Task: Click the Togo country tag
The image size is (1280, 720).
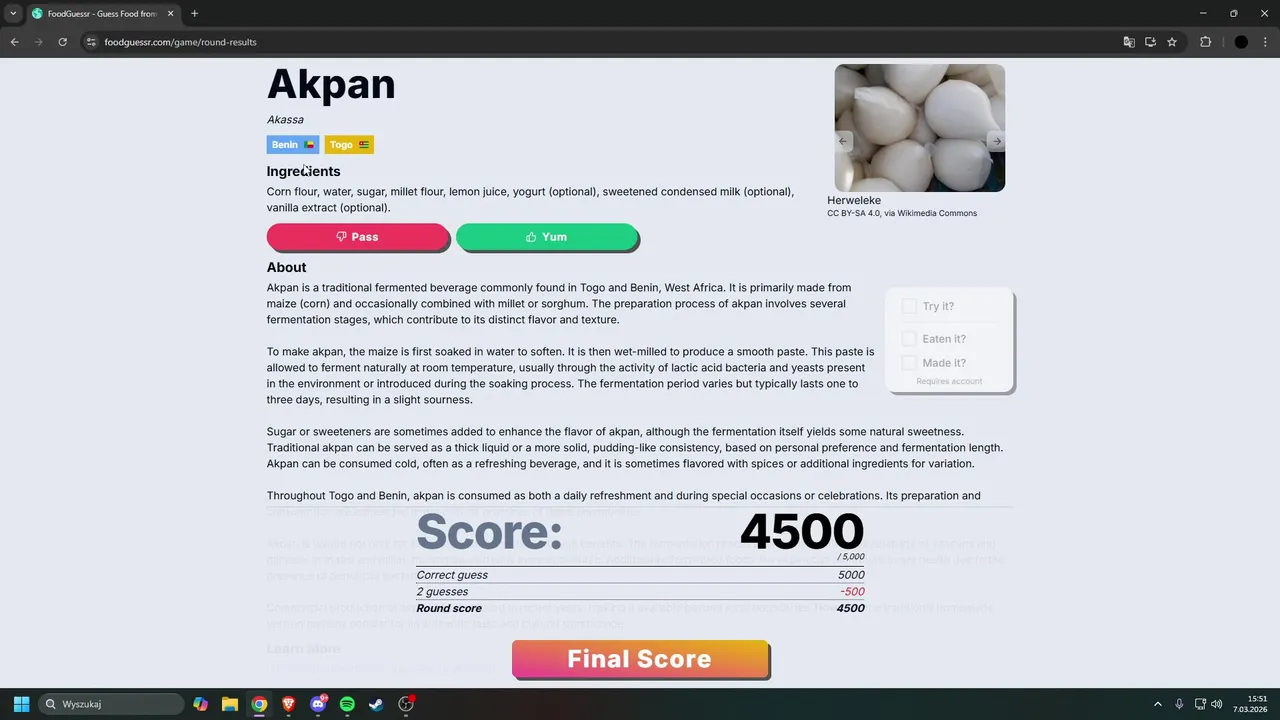Action: pyautogui.click(x=349, y=145)
